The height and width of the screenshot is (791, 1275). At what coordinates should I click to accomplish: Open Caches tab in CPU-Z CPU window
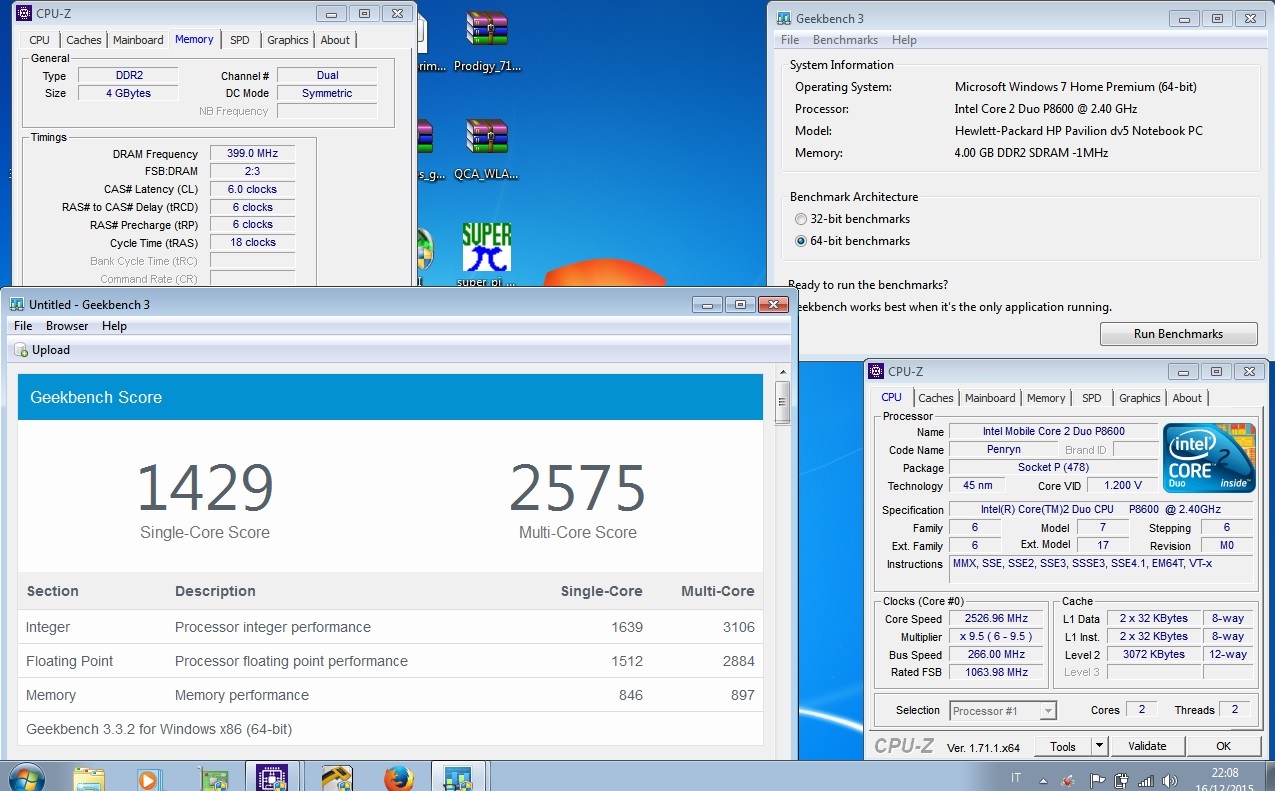click(936, 398)
